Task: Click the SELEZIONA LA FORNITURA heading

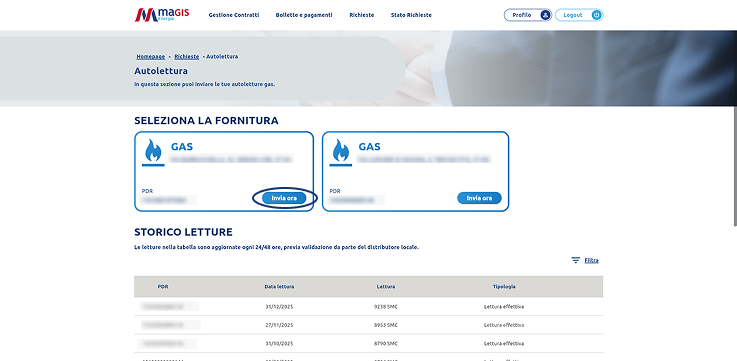Action: point(206,121)
